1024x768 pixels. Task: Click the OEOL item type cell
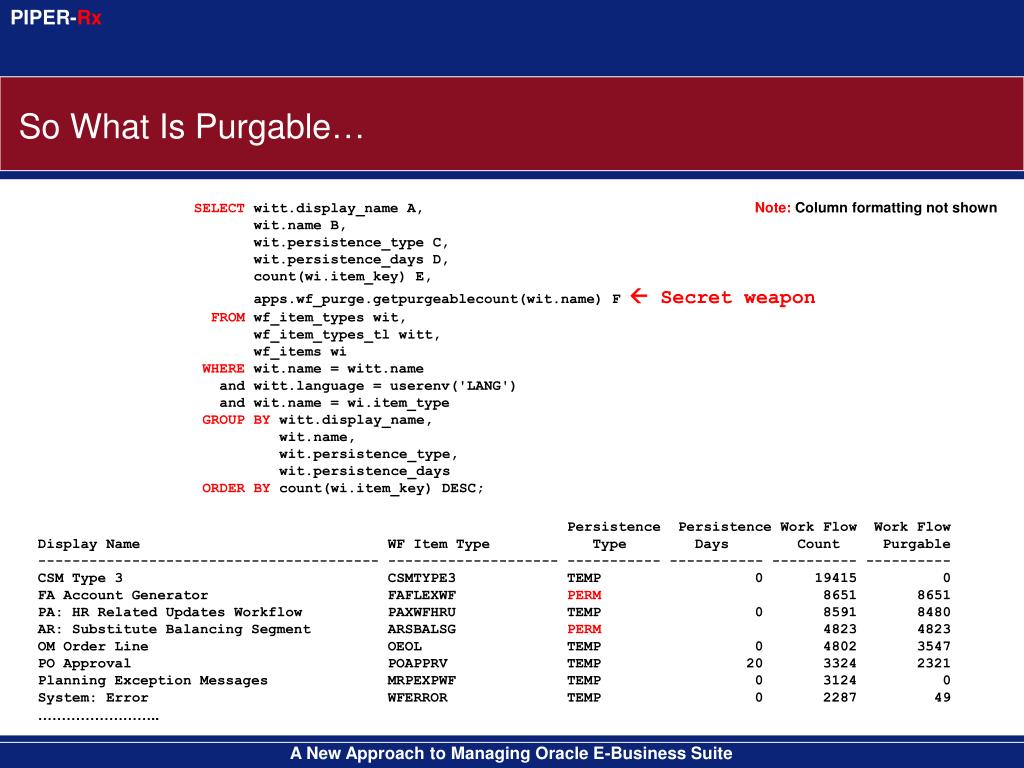404,646
